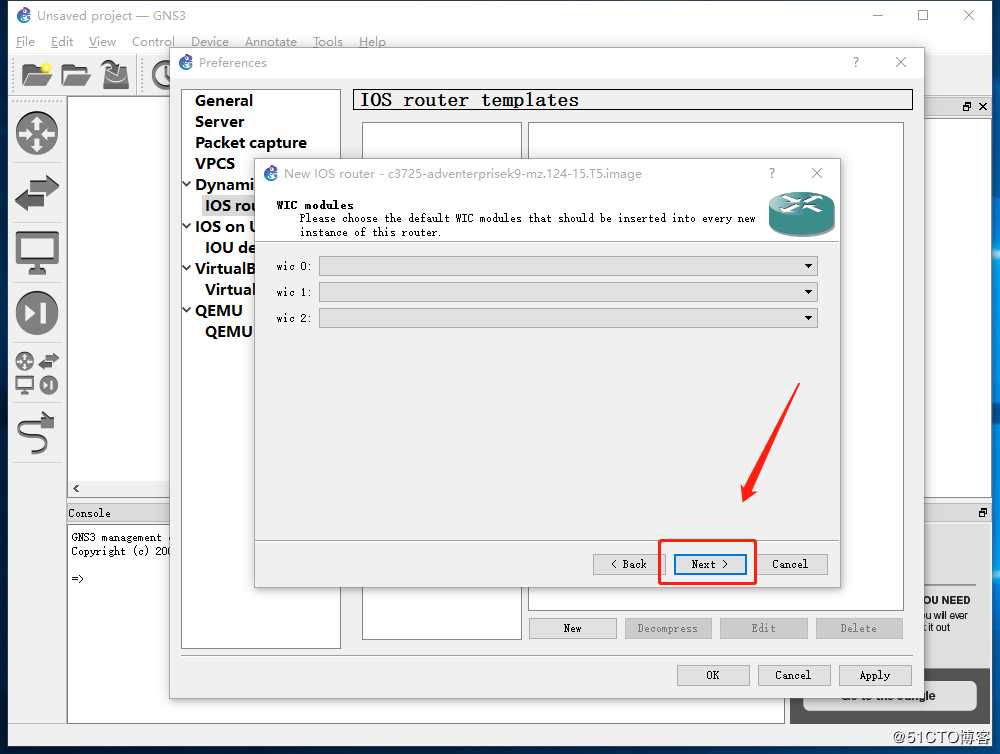This screenshot has height=754, width=1000.
Task: Collapse the VirtualBox tree section
Action: pyautogui.click(x=187, y=269)
